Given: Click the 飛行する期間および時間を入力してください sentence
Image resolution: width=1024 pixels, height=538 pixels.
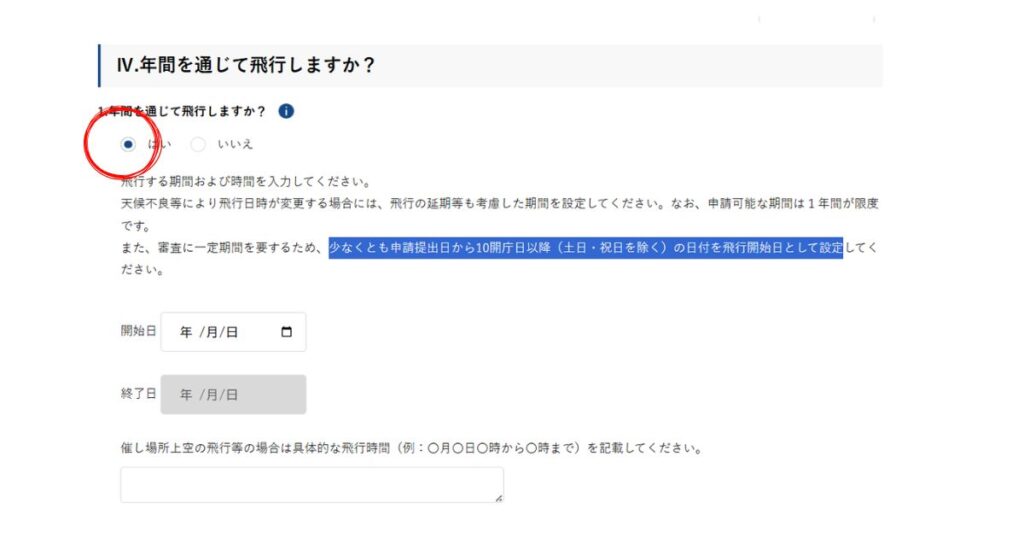Looking at the screenshot, I should (x=245, y=182).
